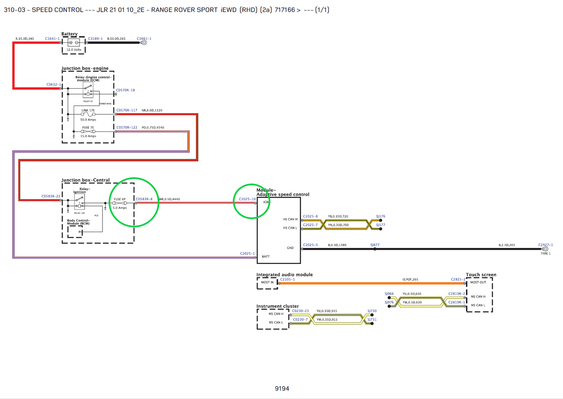Open connector link C2025-5 at GND pin
This screenshot has height=399, width=563.
(x=310, y=245)
